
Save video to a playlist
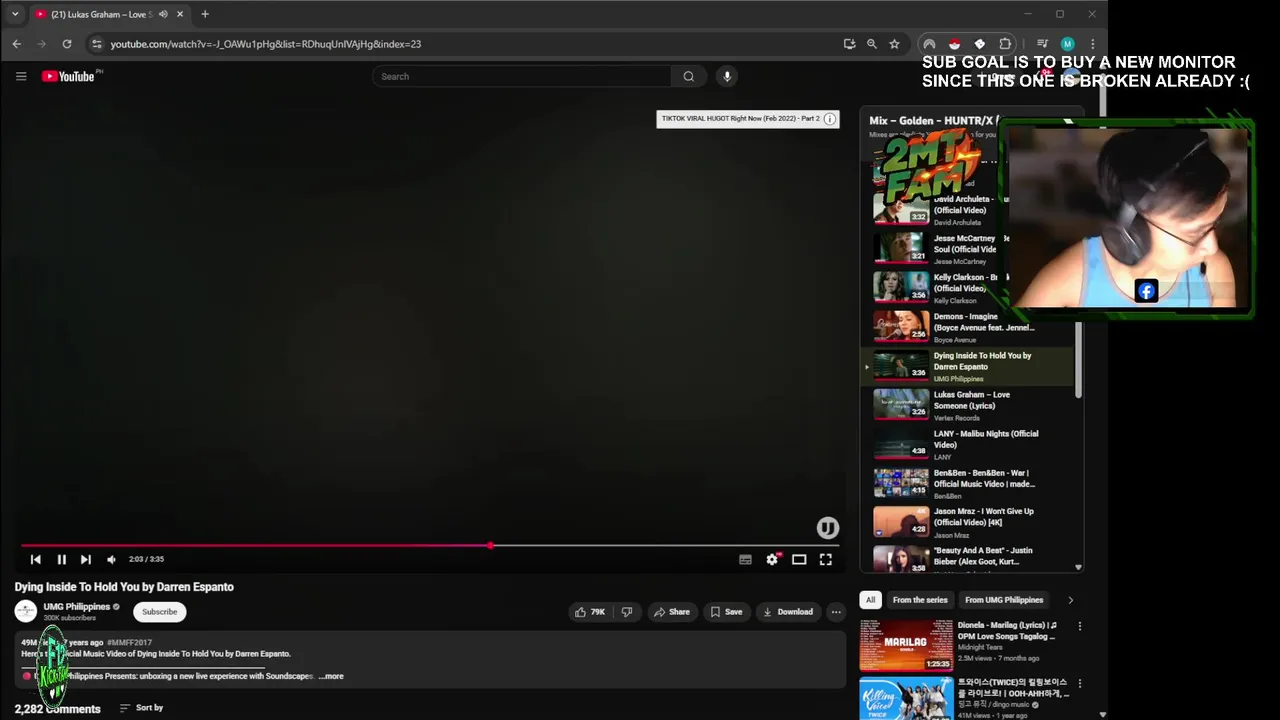click(726, 612)
